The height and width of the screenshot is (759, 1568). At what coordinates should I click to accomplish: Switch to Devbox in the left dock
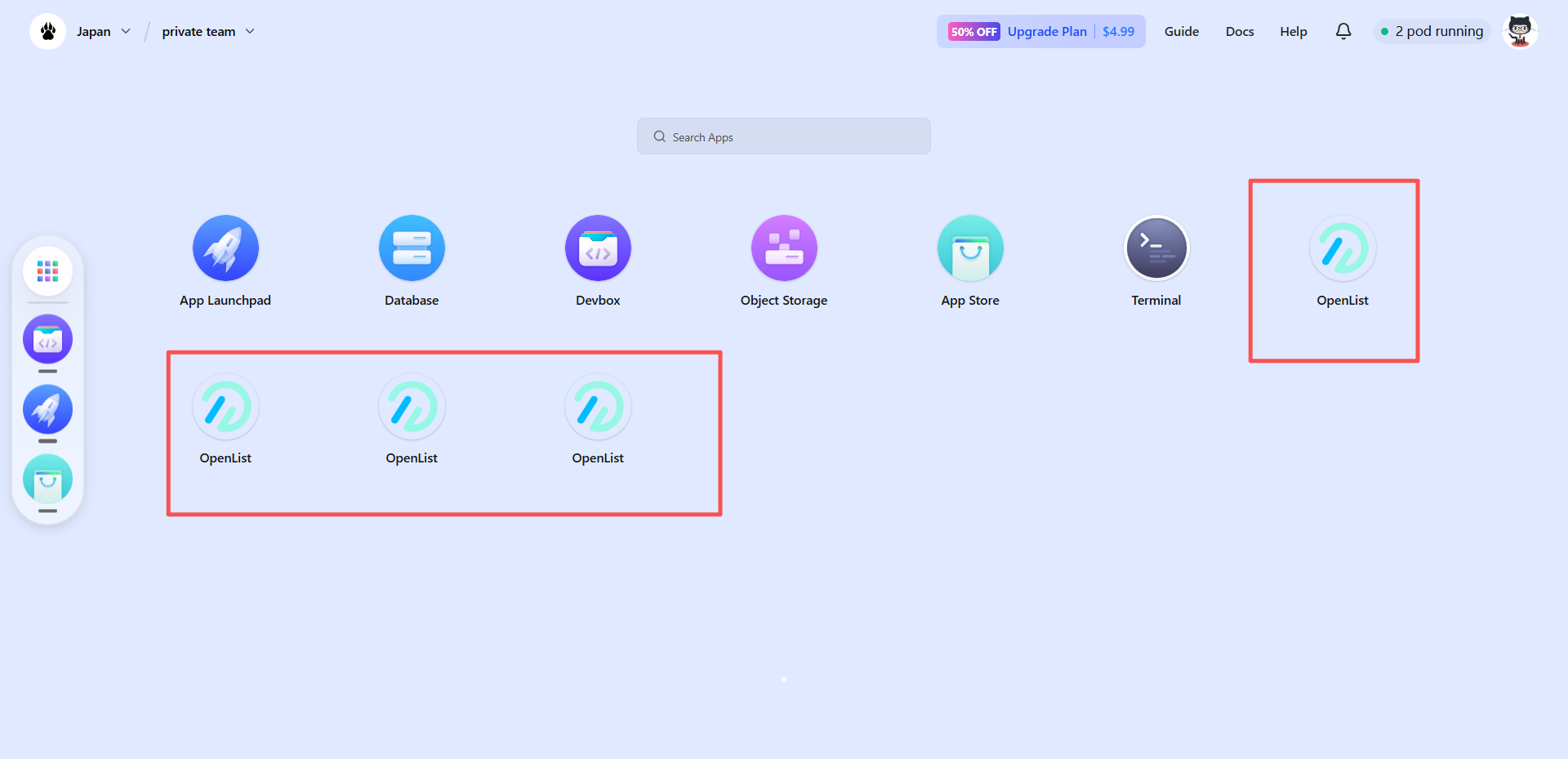click(x=47, y=340)
